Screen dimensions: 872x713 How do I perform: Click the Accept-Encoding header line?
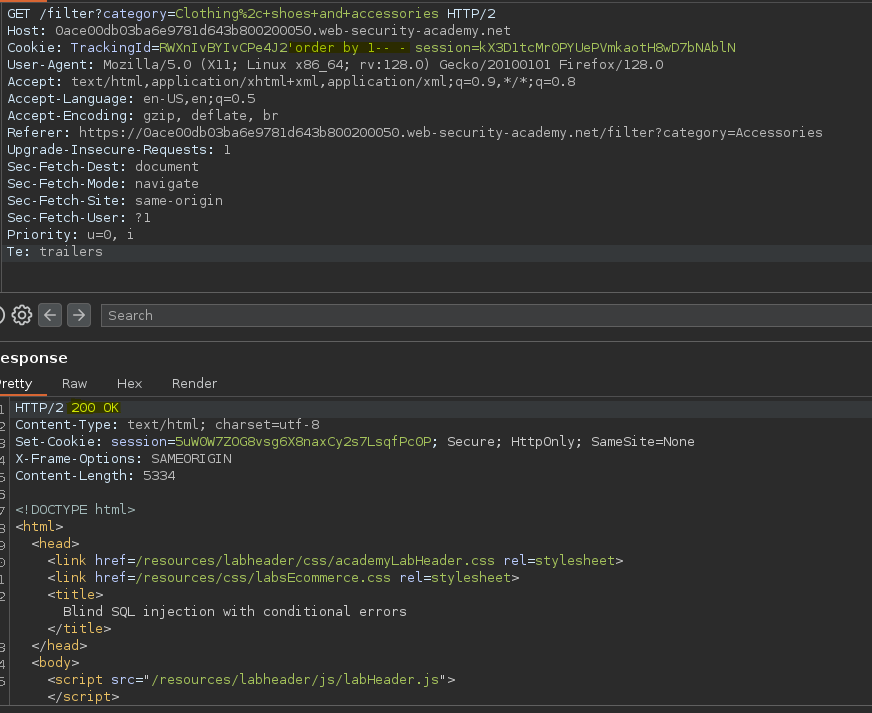pos(142,116)
